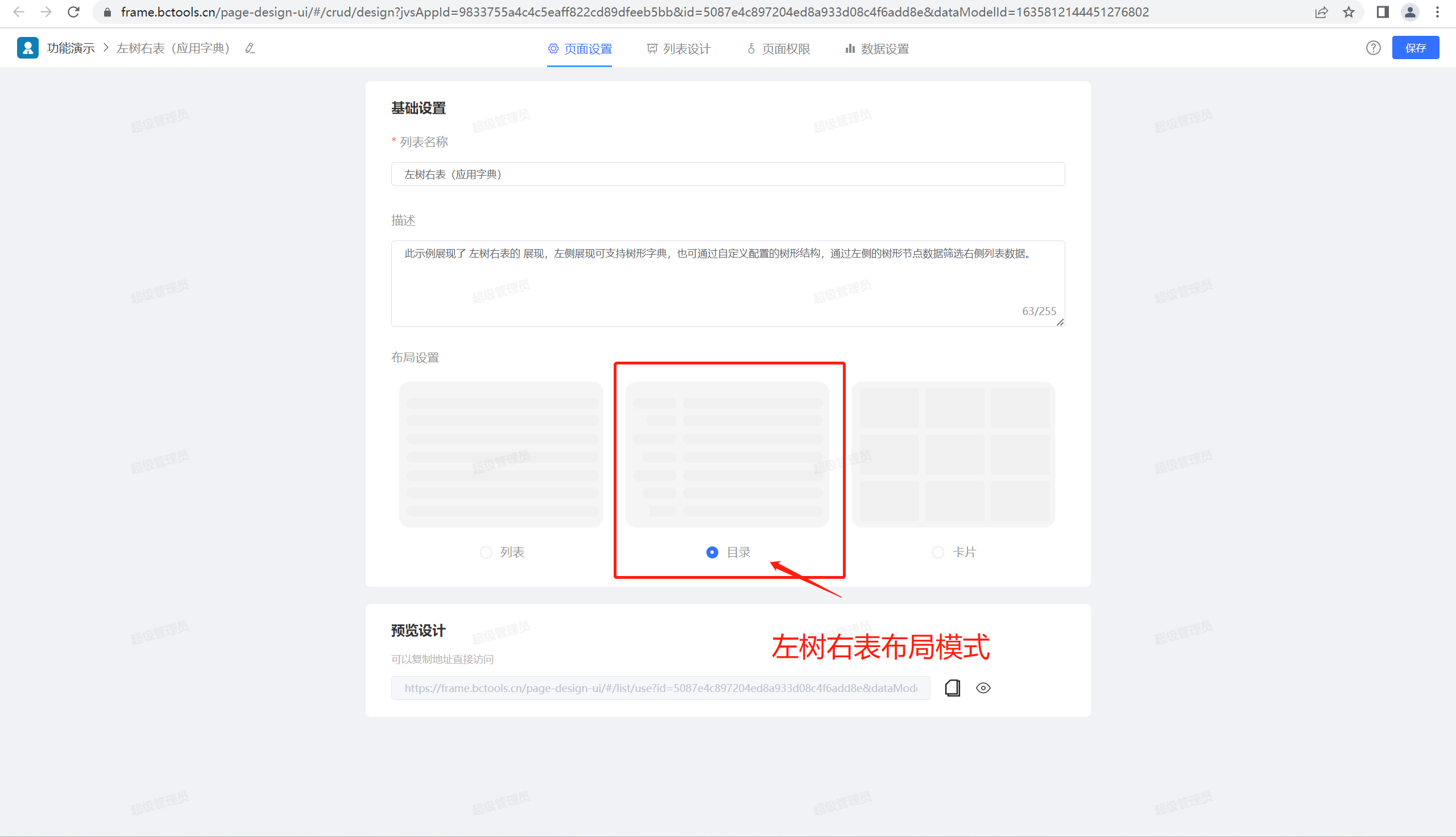
Task: Click the 基础设置 section heading
Action: 419,108
